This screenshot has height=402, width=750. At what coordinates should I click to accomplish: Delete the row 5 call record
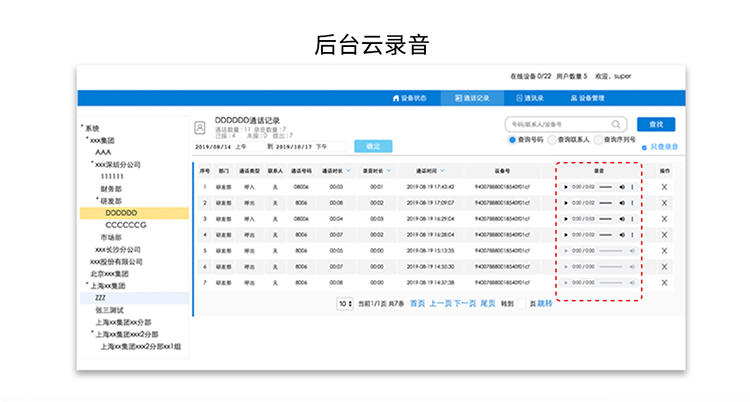[664, 250]
